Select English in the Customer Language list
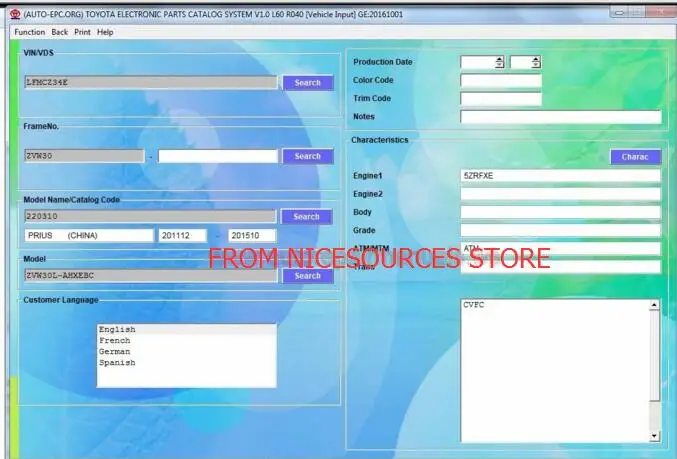The height and width of the screenshot is (459, 677). 187,329
